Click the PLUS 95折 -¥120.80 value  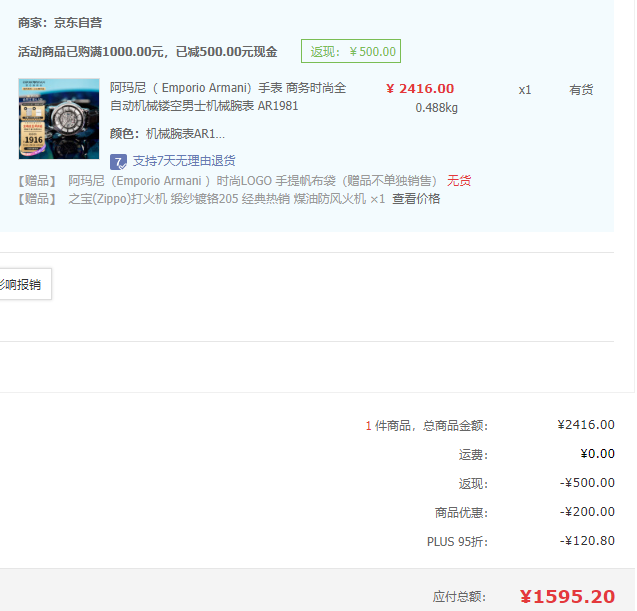(x=587, y=541)
